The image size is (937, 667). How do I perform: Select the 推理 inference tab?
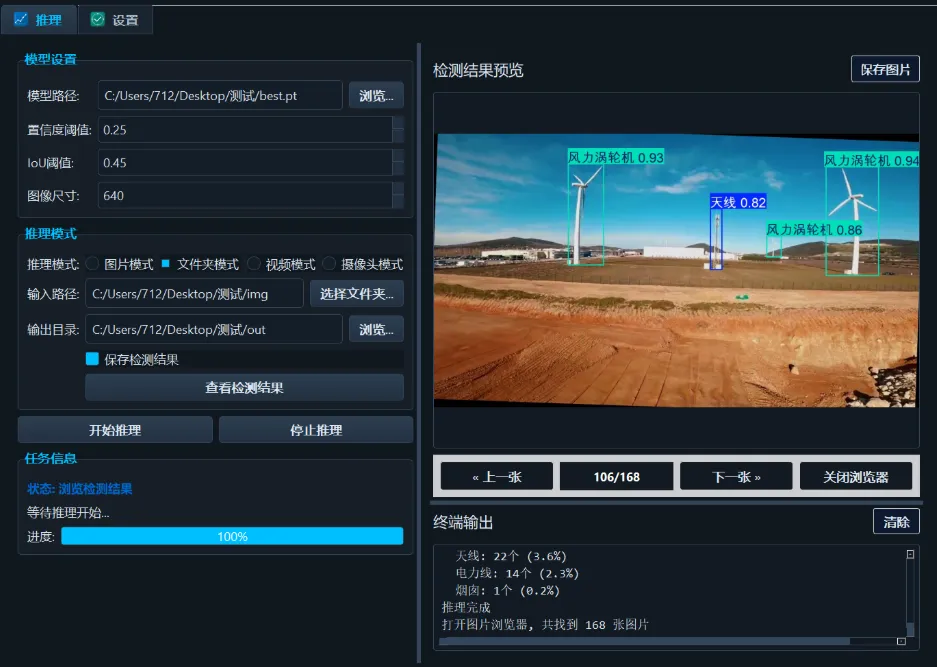tap(40, 19)
